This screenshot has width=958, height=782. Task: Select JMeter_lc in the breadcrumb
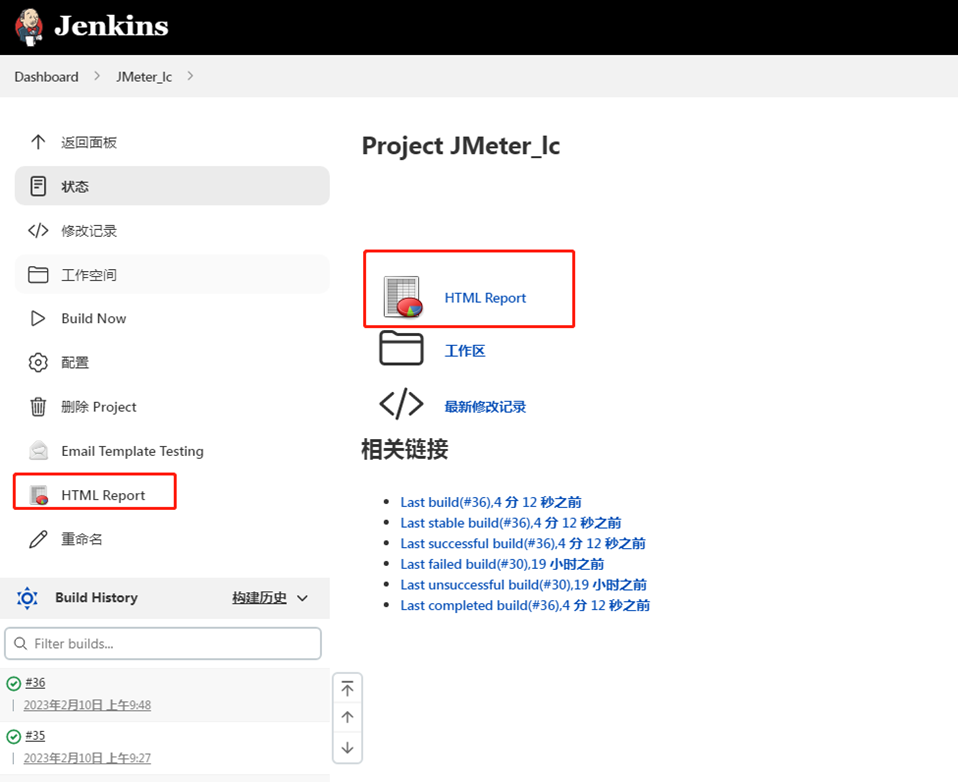point(143,76)
